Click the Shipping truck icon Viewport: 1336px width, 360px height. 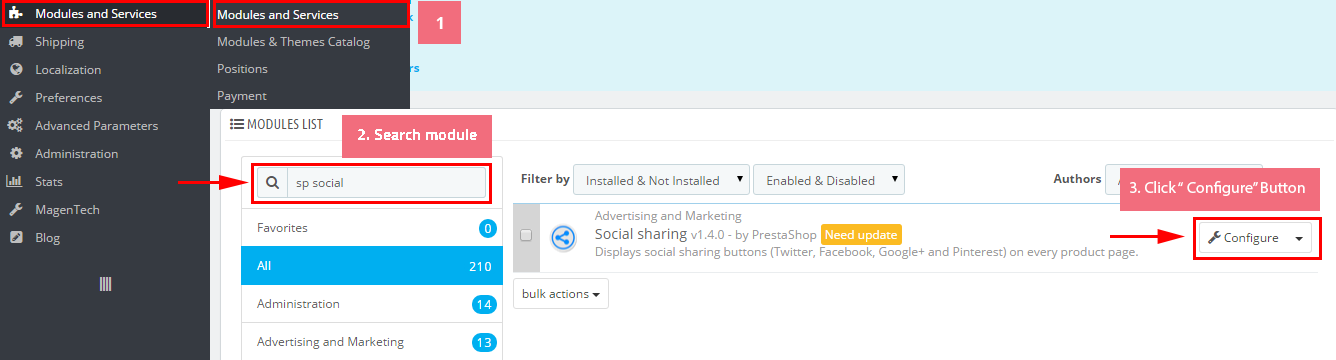[15, 42]
